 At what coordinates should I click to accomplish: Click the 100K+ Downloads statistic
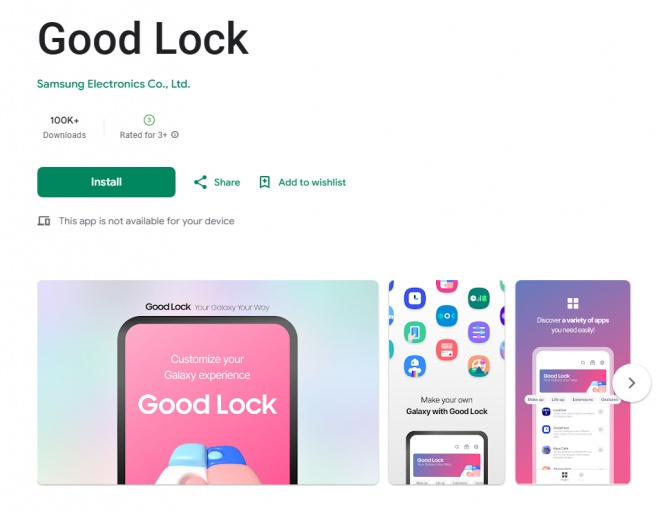(64, 127)
